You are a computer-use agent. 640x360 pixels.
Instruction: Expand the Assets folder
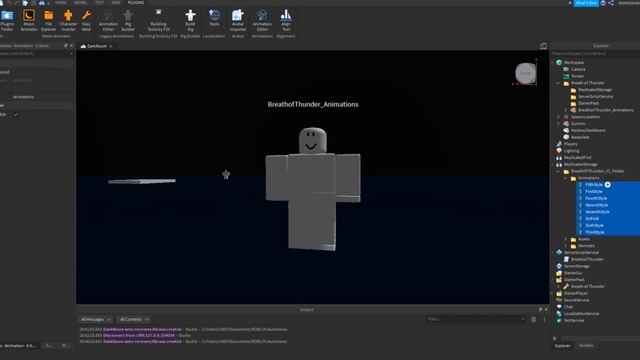coord(566,239)
